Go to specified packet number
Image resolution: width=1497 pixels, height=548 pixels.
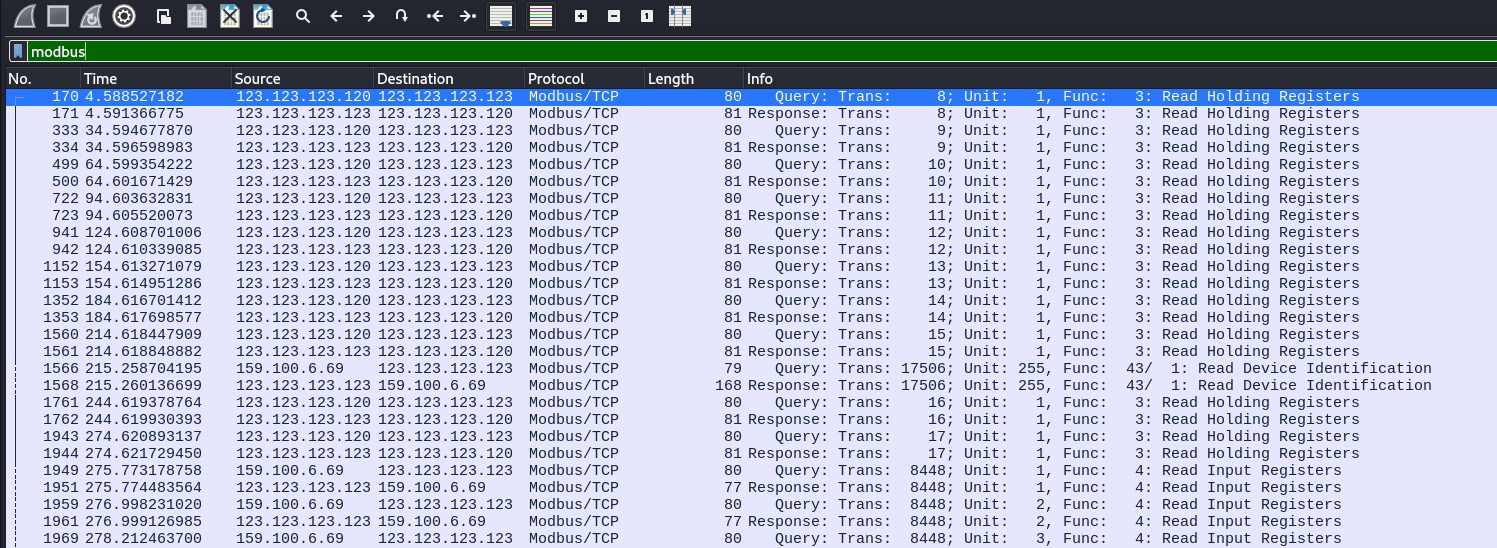(402, 16)
